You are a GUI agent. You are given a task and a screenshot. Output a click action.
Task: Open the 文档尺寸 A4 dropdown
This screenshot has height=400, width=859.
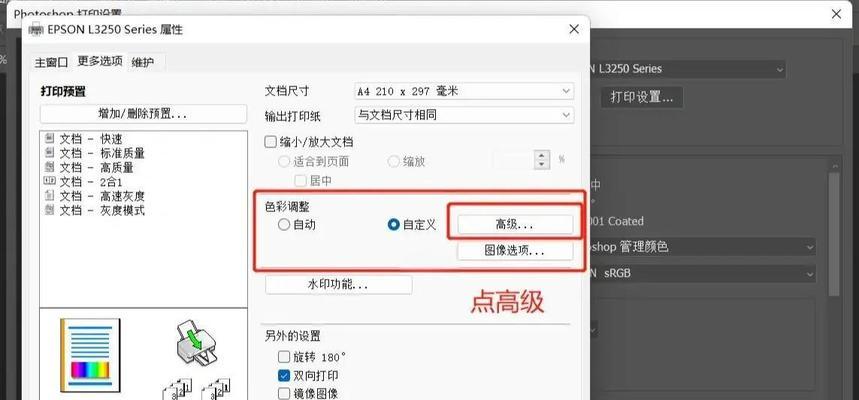click(x=464, y=92)
